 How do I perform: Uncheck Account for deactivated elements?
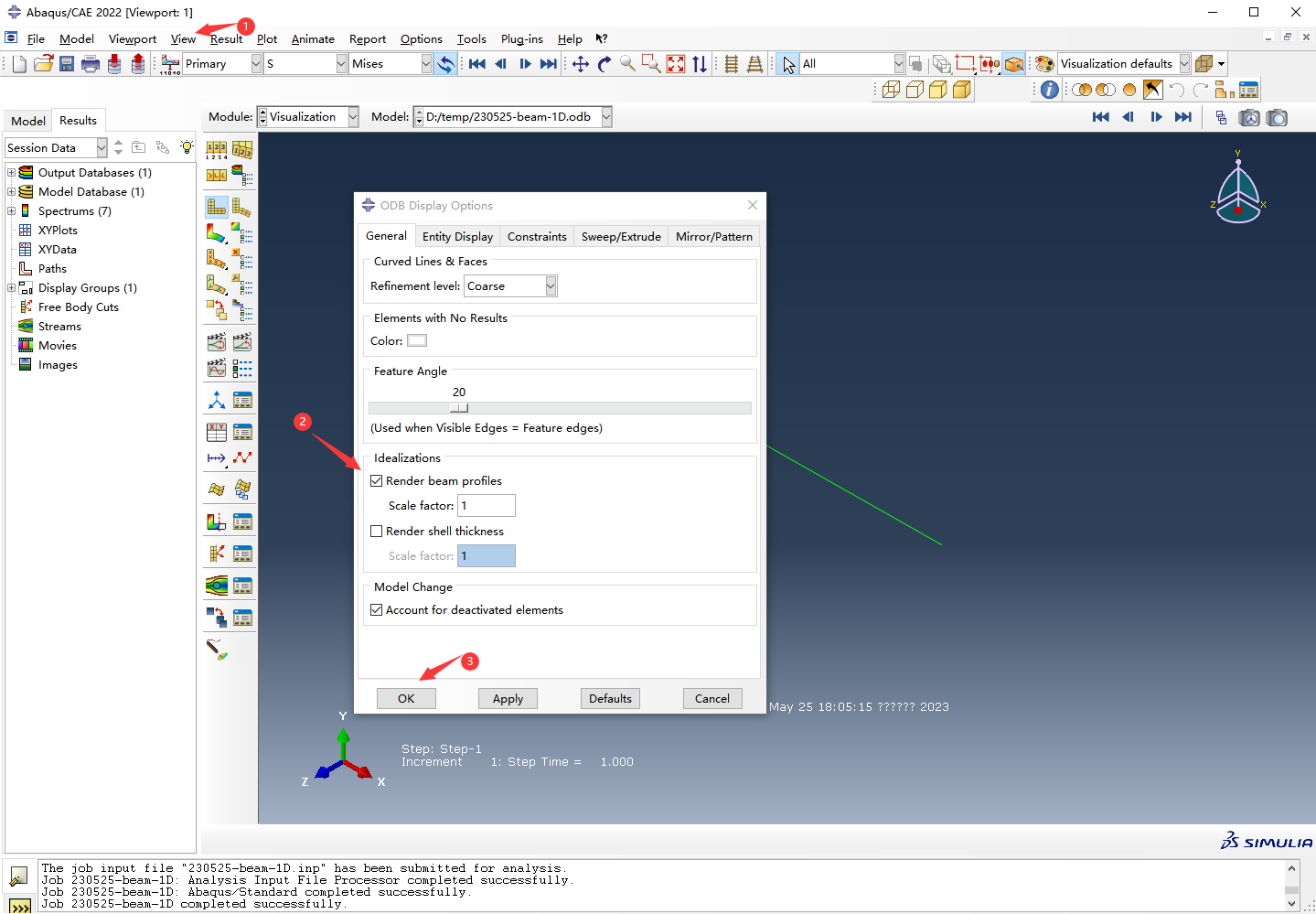(376, 610)
